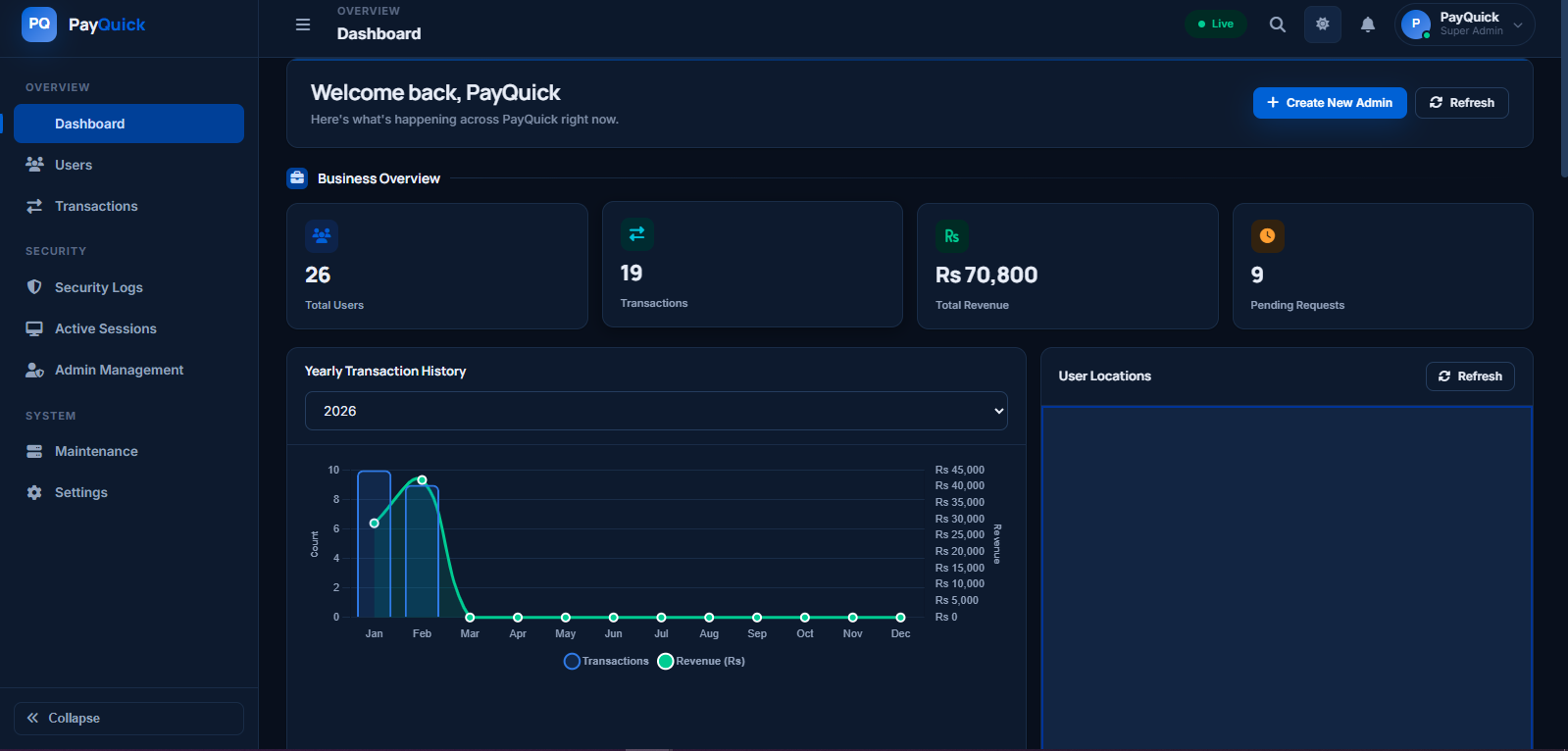Open search with the magnifier icon
Viewport: 1568px width, 751px height.
coord(1277,25)
